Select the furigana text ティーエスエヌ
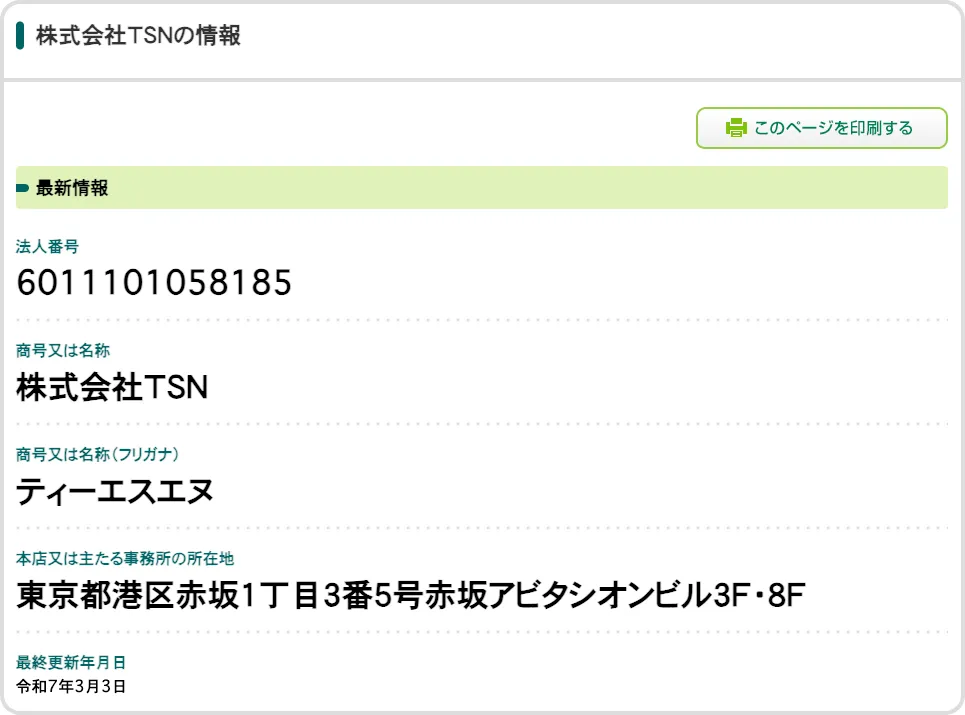965x715 pixels. tap(115, 492)
